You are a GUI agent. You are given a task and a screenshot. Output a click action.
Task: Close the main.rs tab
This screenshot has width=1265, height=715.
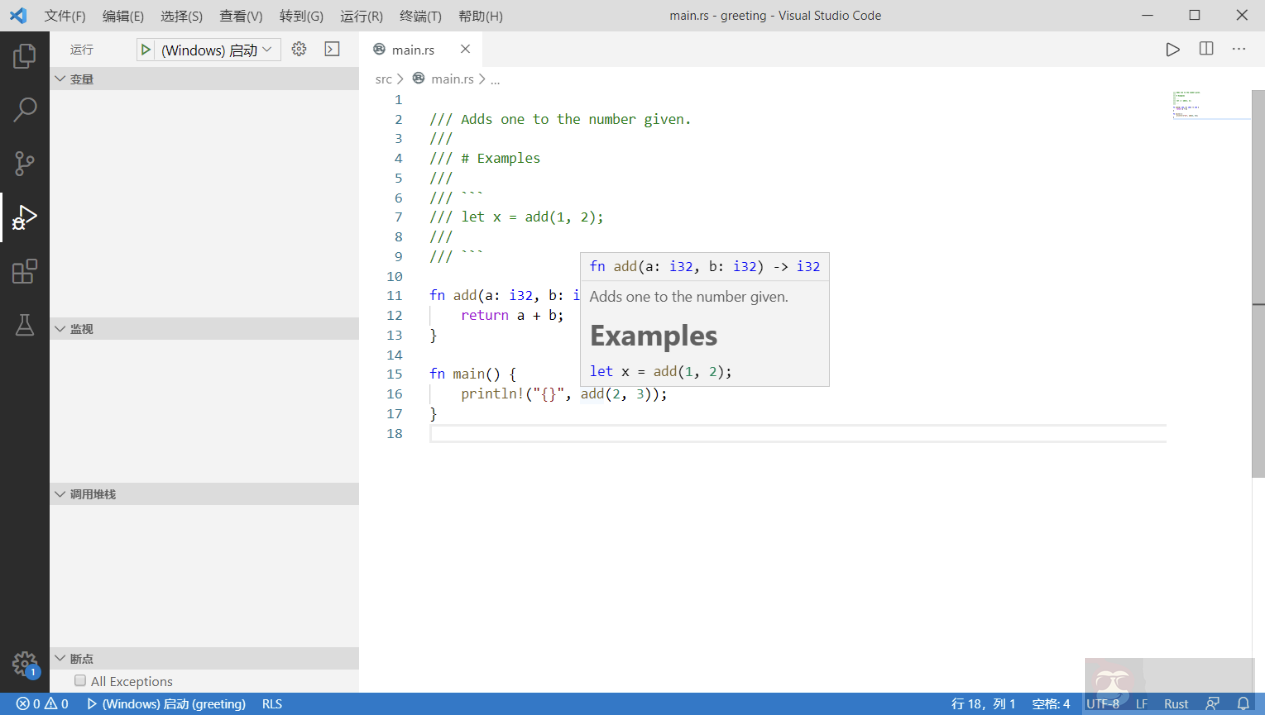pos(465,49)
